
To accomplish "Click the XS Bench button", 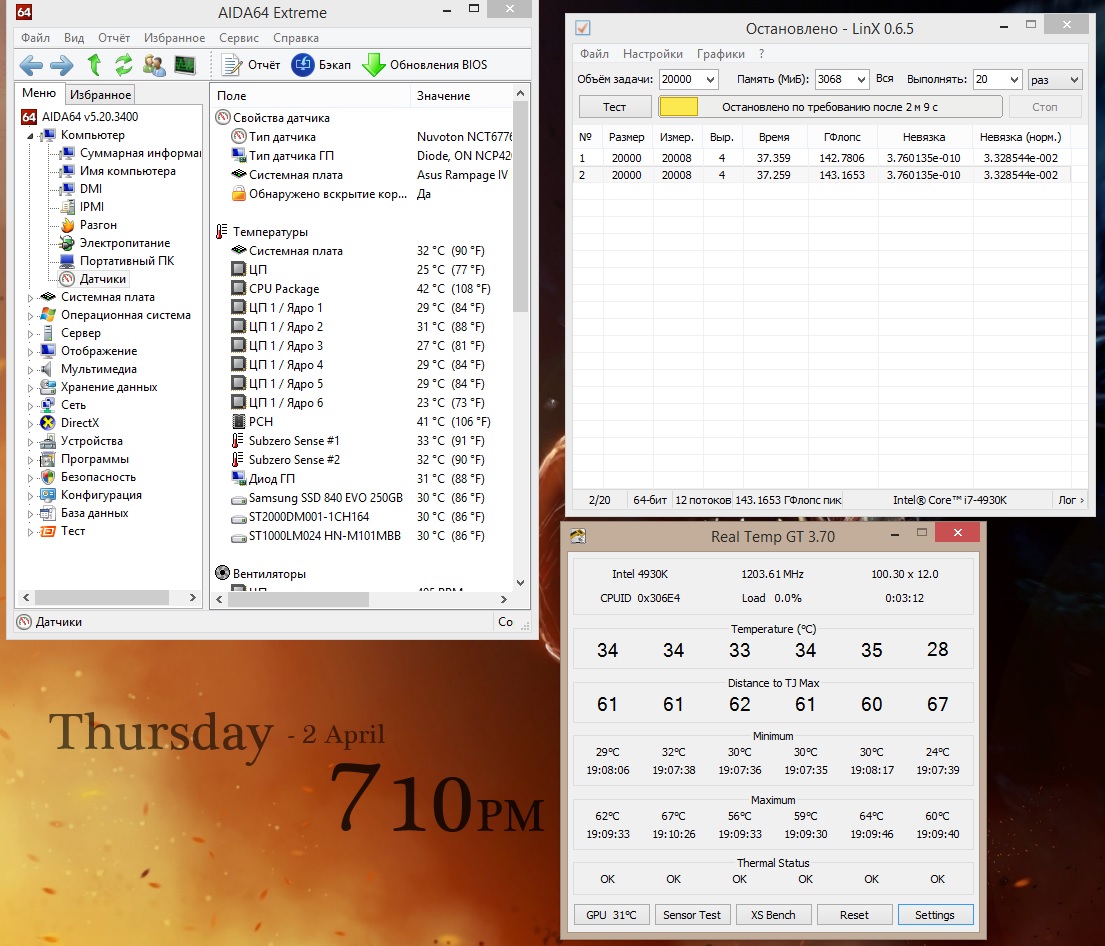I will pyautogui.click(x=773, y=914).
